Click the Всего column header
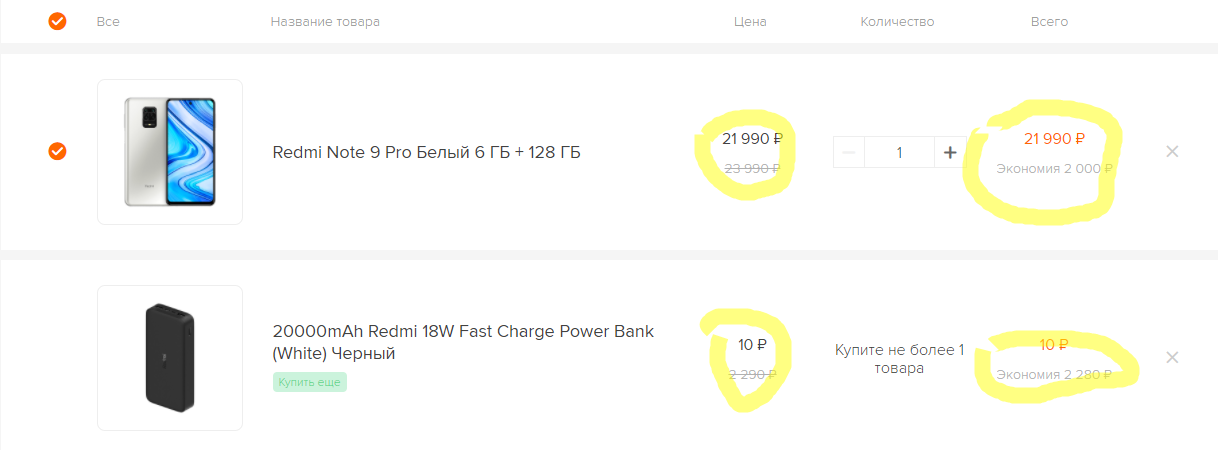The height and width of the screenshot is (450, 1218). [x=1049, y=21]
